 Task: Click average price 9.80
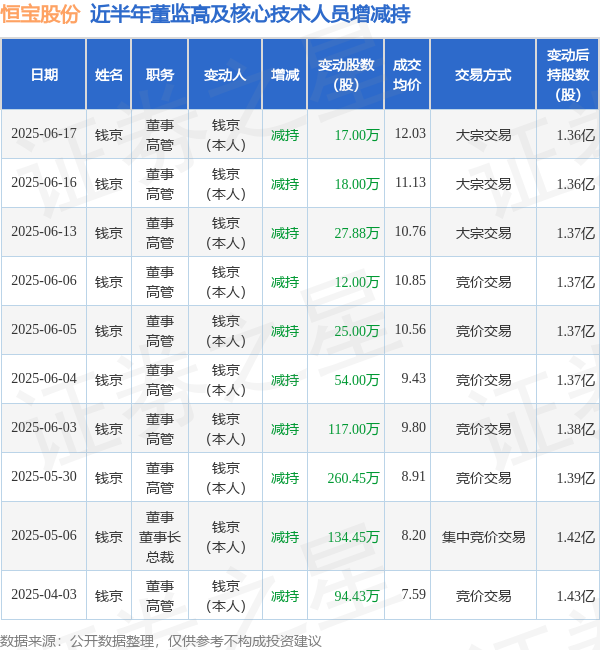(413, 427)
